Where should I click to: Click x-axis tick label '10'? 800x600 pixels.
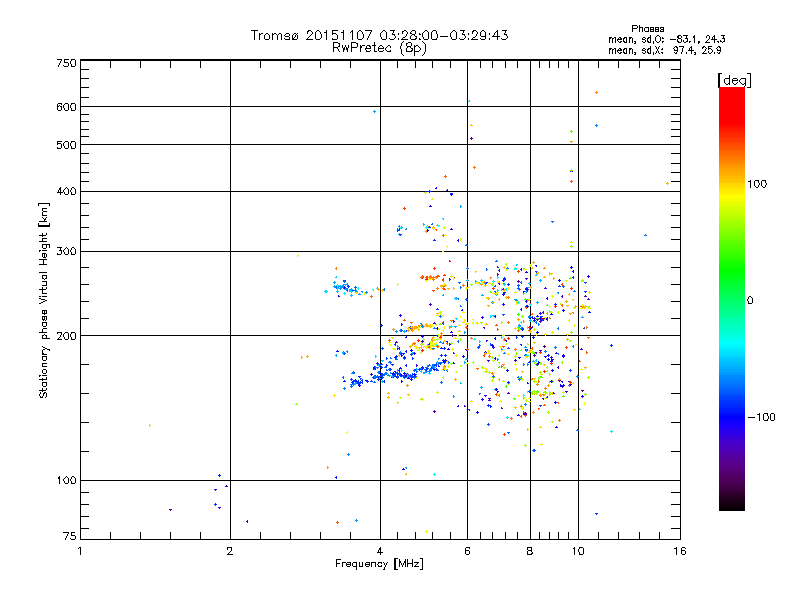[x=578, y=551]
